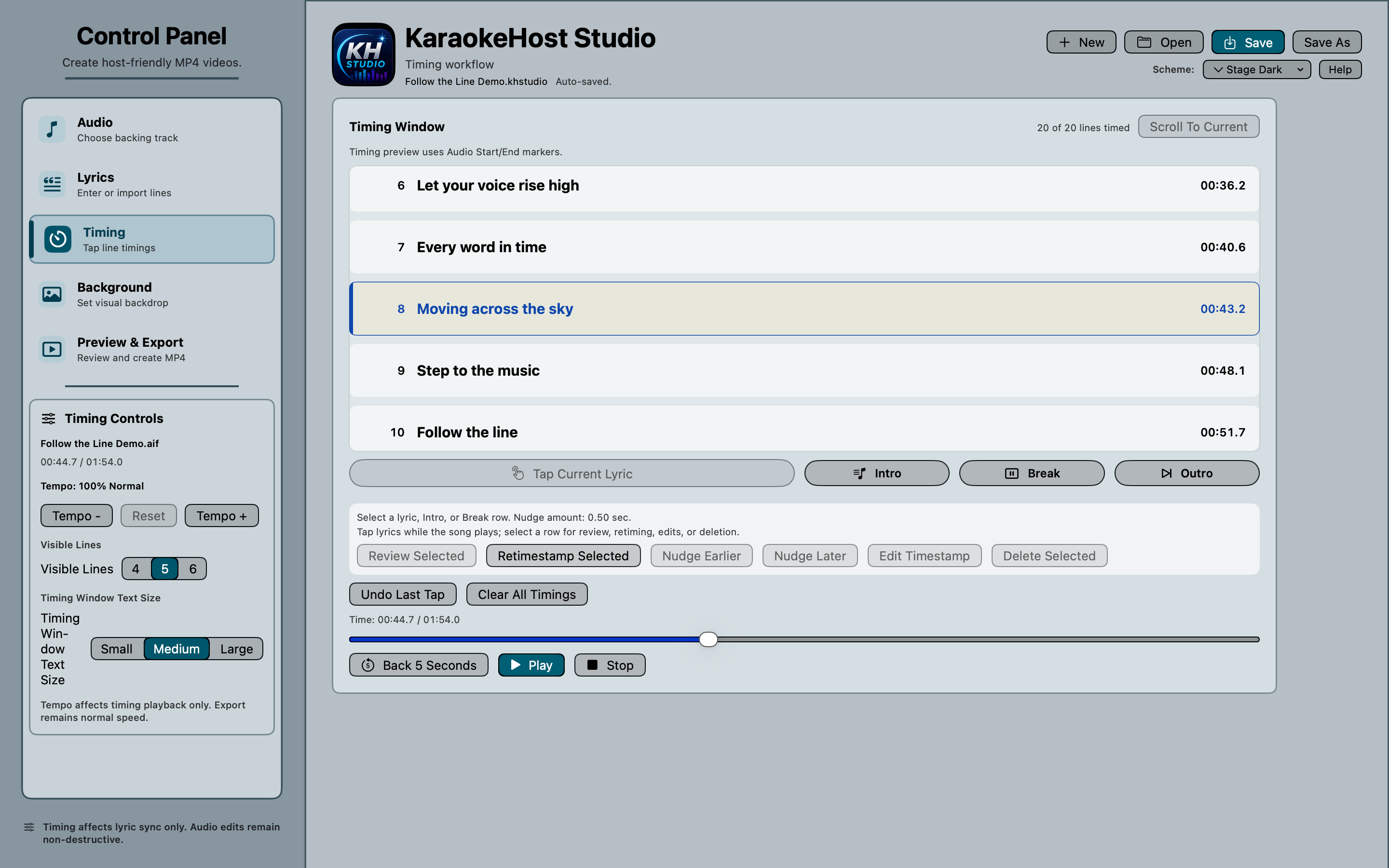
Task: Open the Scheme Stage Dark dropdown
Action: (x=1256, y=69)
